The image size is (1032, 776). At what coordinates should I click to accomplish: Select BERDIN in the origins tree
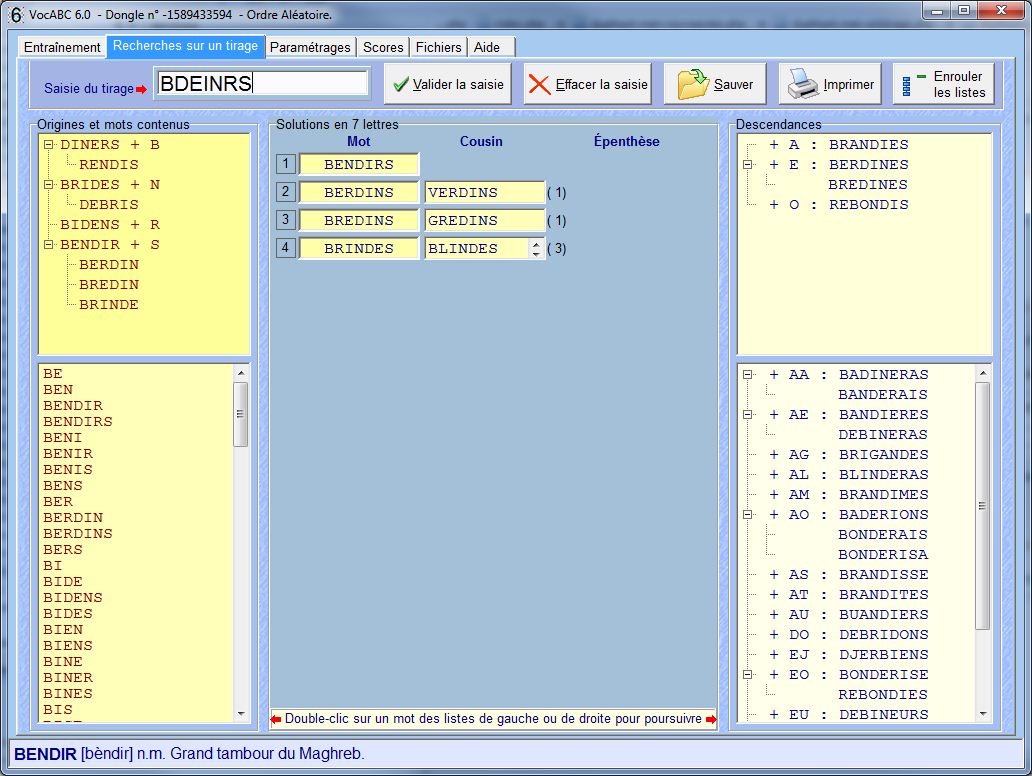point(109,265)
